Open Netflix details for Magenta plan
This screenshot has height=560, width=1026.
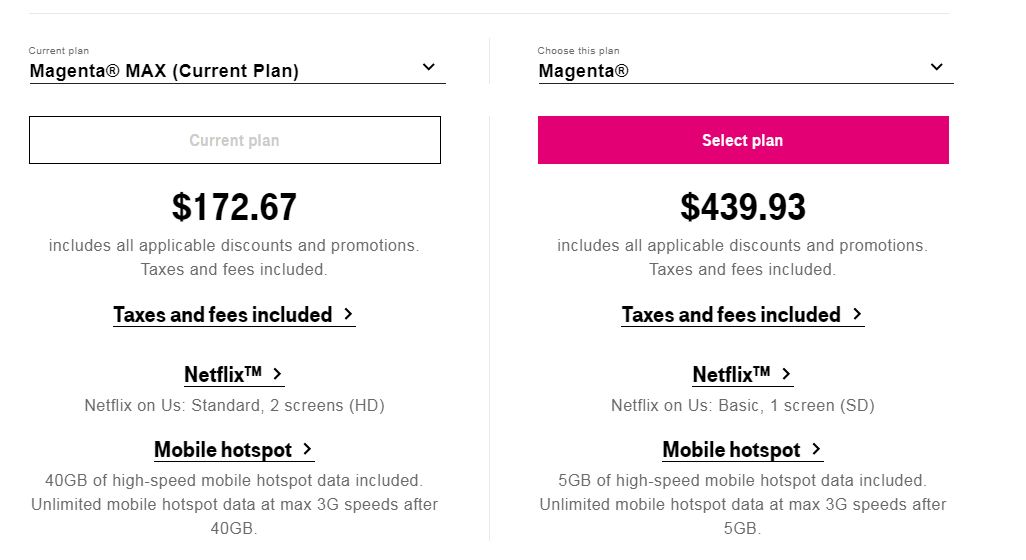click(743, 374)
